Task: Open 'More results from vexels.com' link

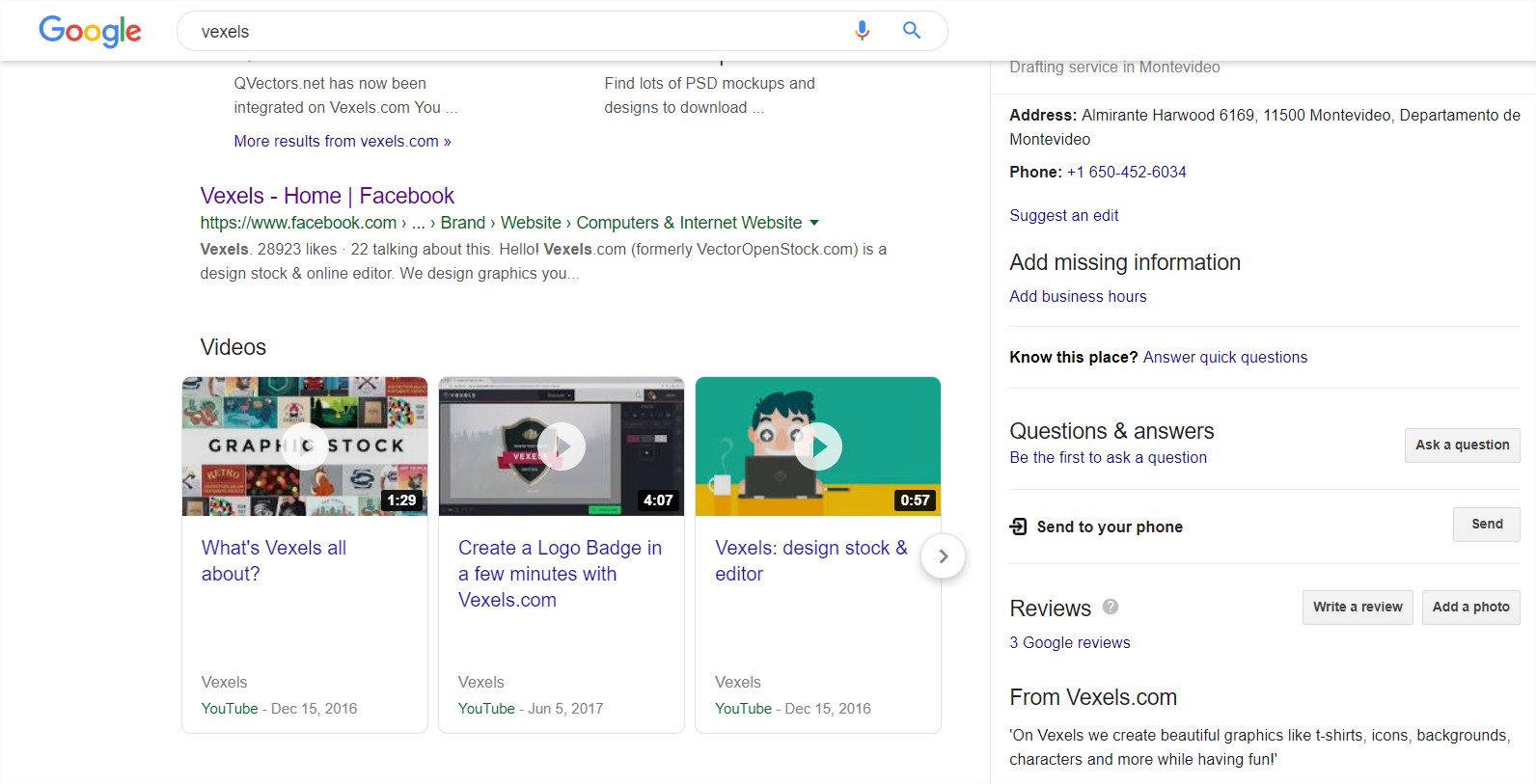Action: [x=343, y=141]
